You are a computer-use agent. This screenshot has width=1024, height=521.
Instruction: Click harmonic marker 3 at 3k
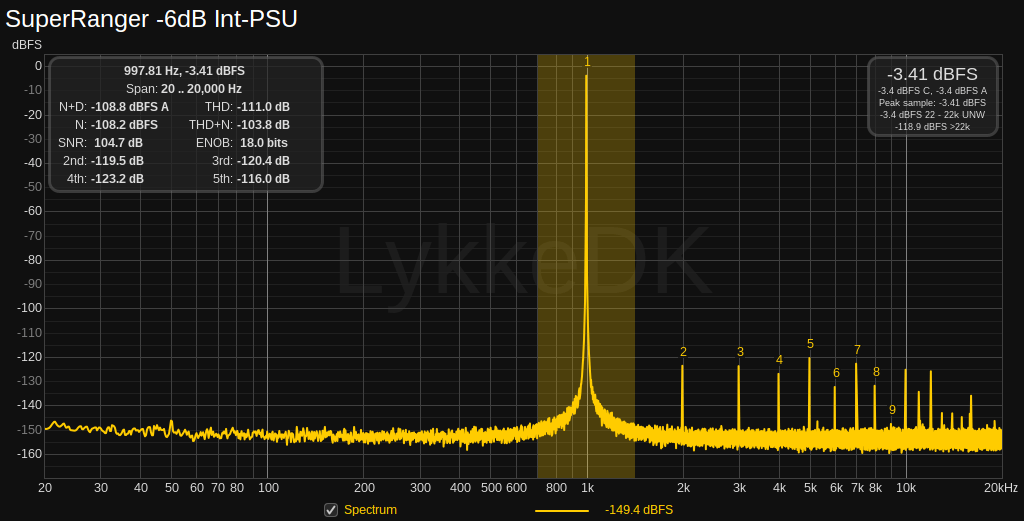click(740, 352)
